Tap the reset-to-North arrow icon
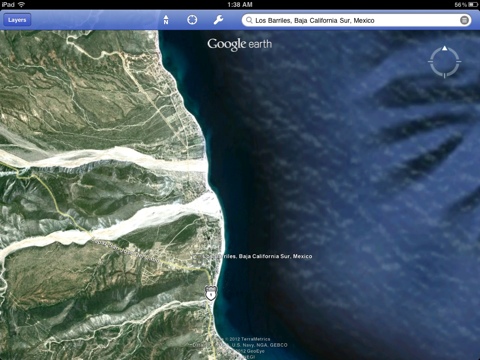The width and height of the screenshot is (480, 360). click(166, 20)
